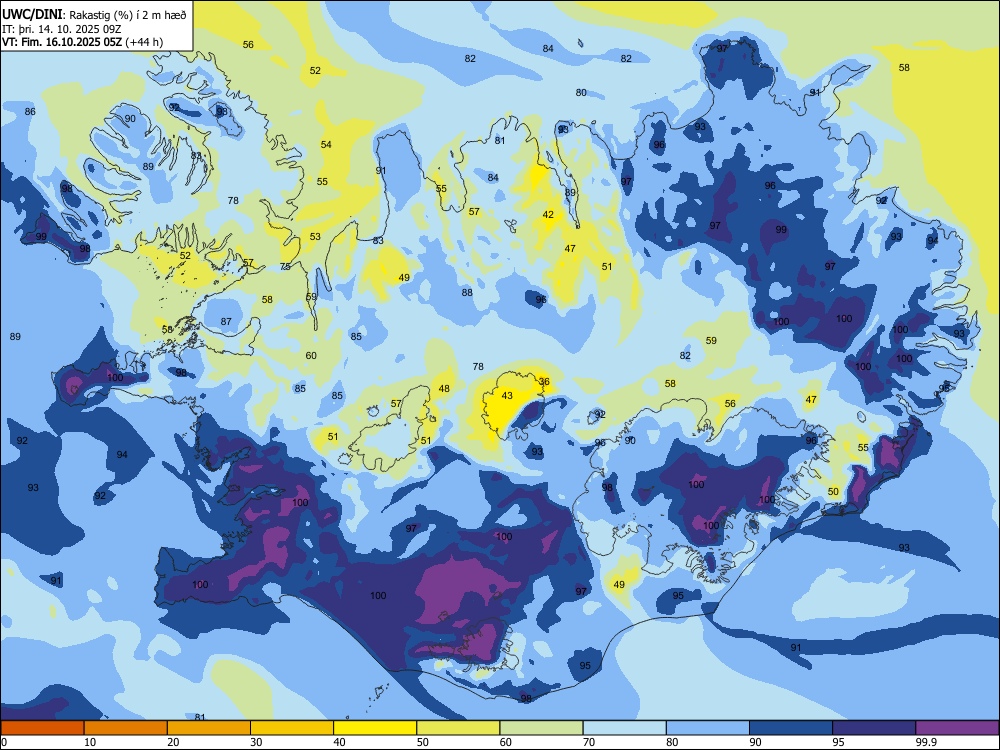Click the legend label "0"
The height and width of the screenshot is (750, 1000).
point(4,742)
